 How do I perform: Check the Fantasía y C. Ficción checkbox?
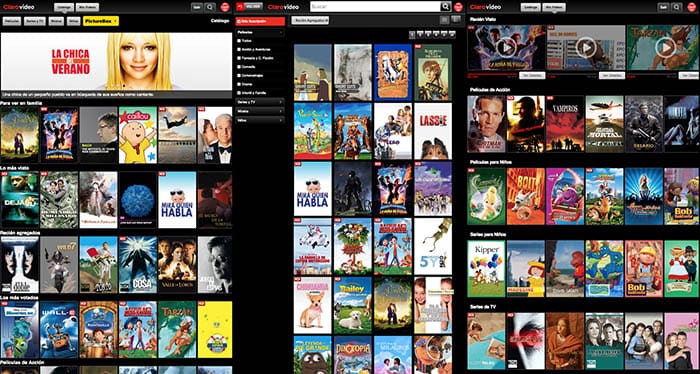[x=239, y=58]
